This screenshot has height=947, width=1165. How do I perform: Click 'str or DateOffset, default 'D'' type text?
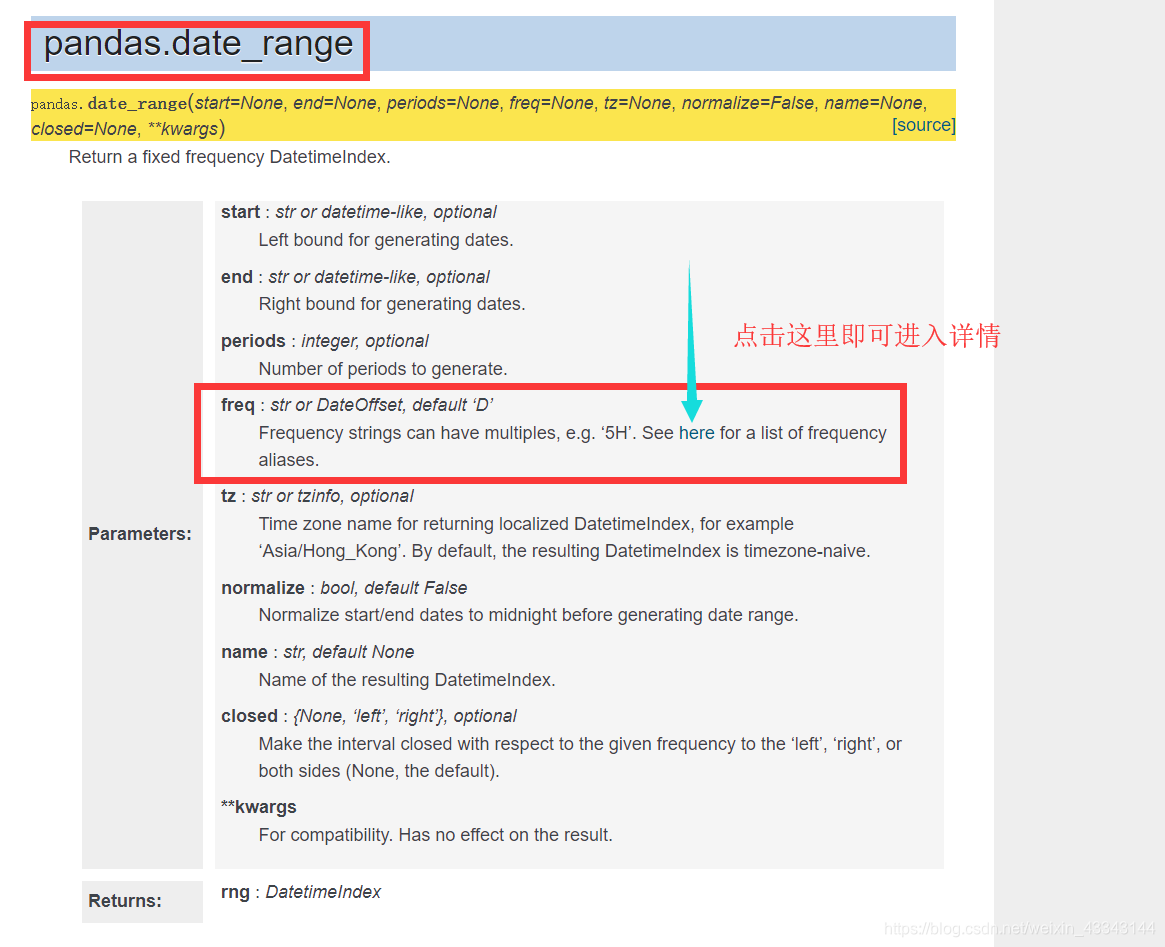click(382, 405)
